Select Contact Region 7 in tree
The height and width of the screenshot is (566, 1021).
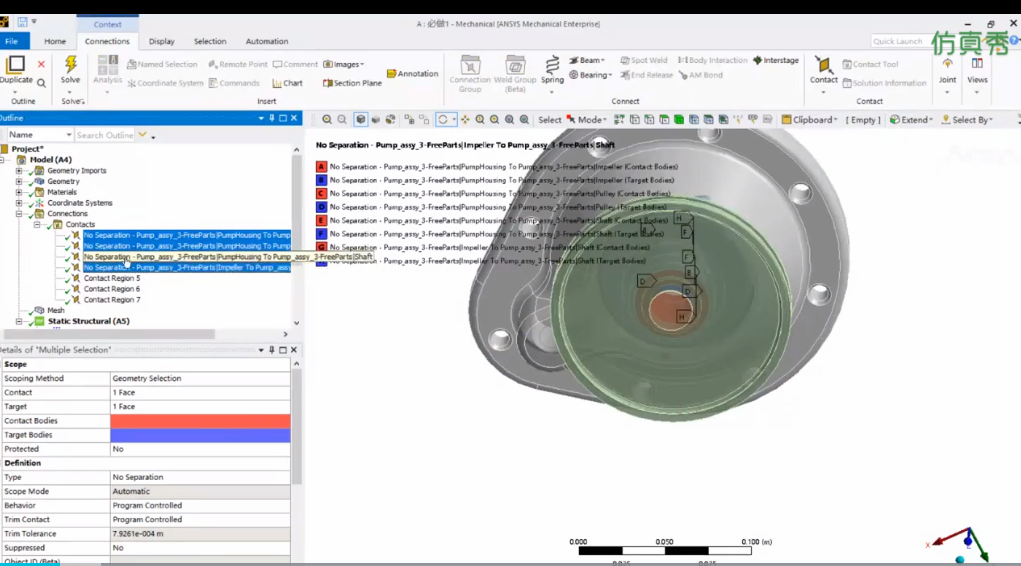(111, 300)
